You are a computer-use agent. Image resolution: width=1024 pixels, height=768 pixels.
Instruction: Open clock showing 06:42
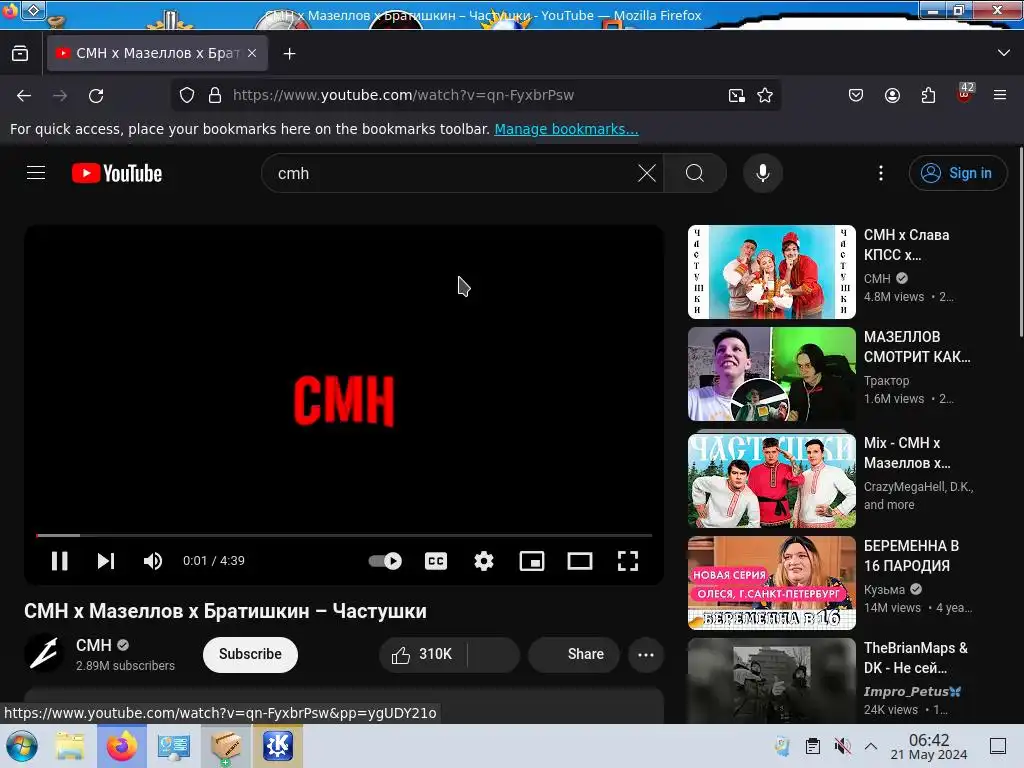click(x=929, y=746)
